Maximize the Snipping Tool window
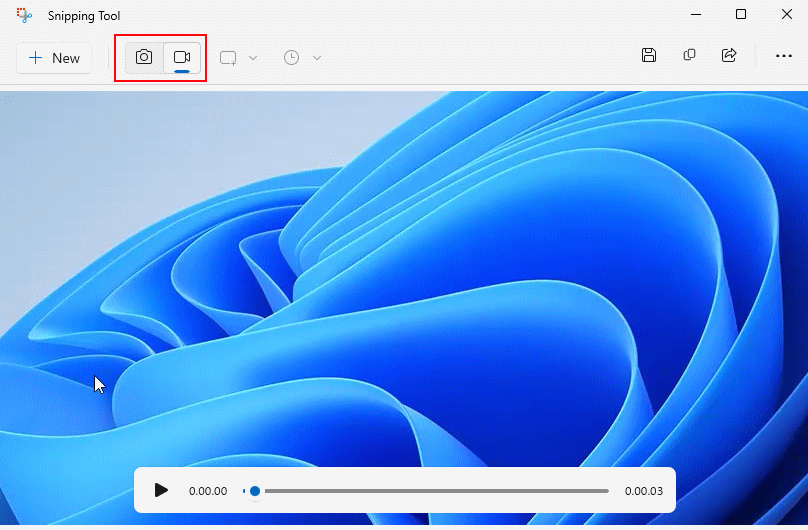 point(741,14)
